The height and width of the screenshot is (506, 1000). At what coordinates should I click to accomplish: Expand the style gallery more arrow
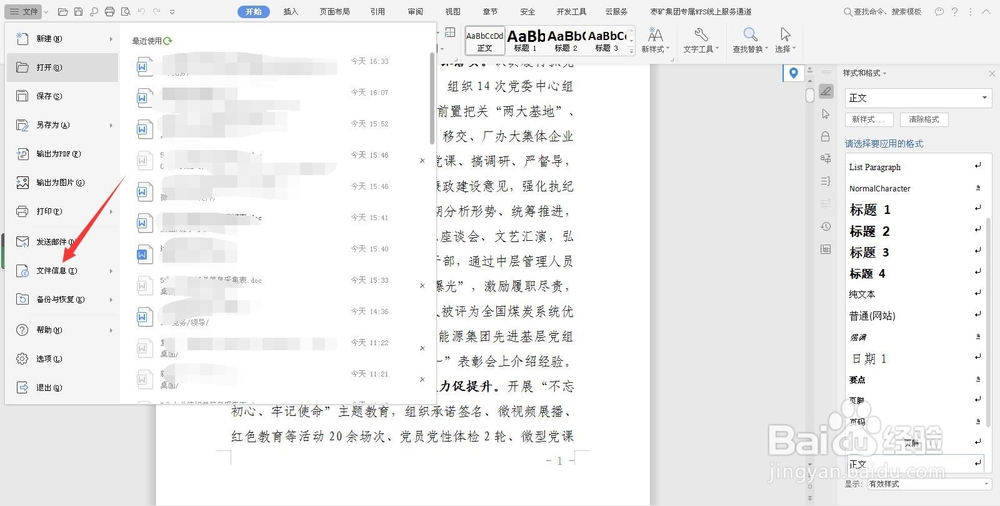pos(631,50)
